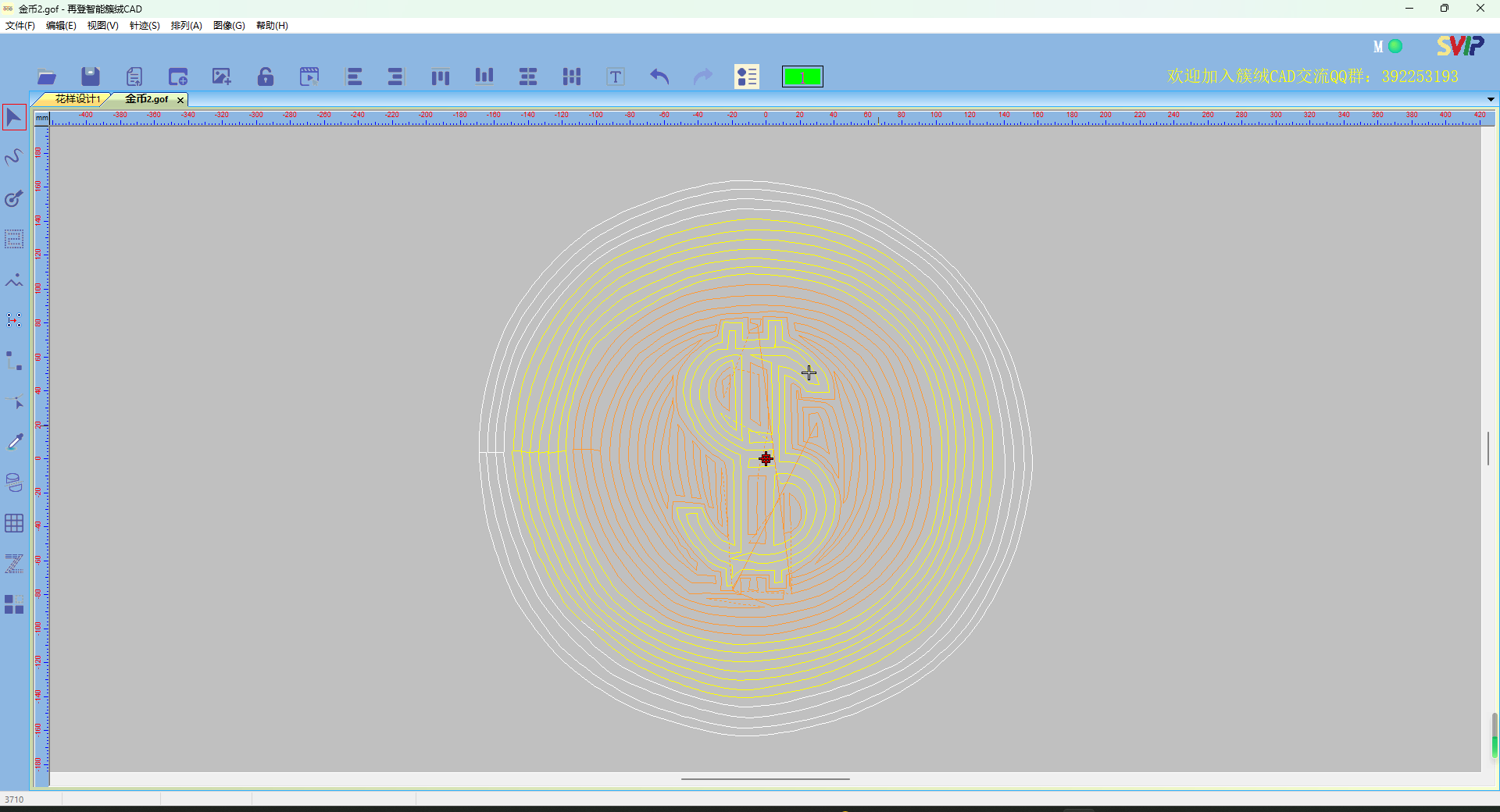Distribute objects evenly in horizontal rows
1500x812 pixels.
click(x=528, y=77)
